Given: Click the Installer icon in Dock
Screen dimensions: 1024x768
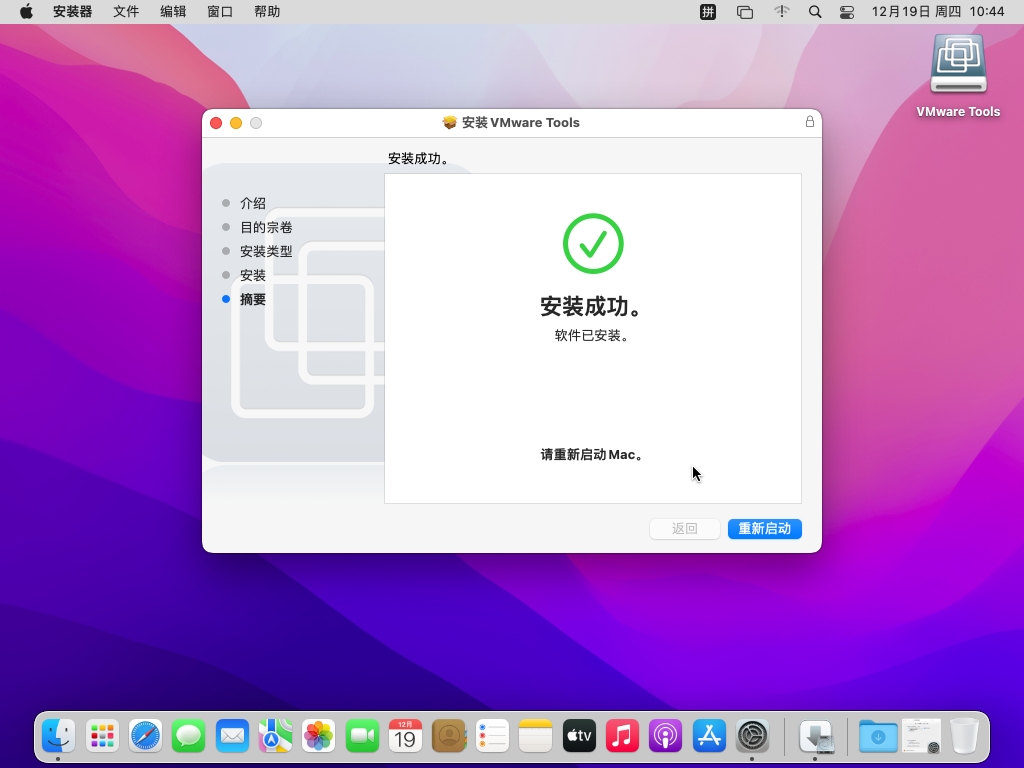Looking at the screenshot, I should 816,737.
